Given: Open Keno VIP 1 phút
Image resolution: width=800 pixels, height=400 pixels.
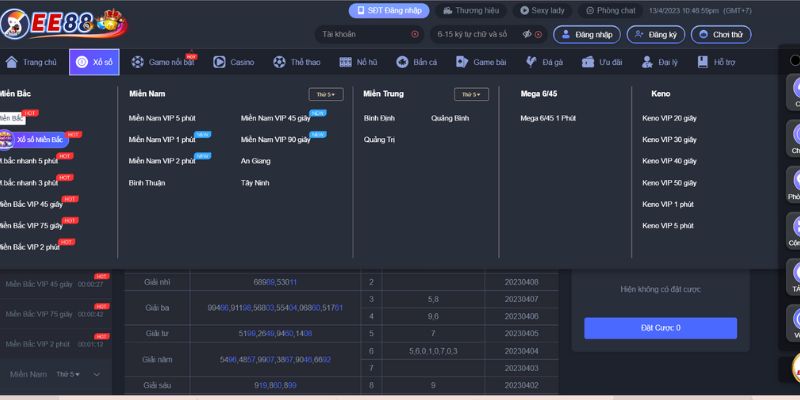Looking at the screenshot, I should click(668, 204).
